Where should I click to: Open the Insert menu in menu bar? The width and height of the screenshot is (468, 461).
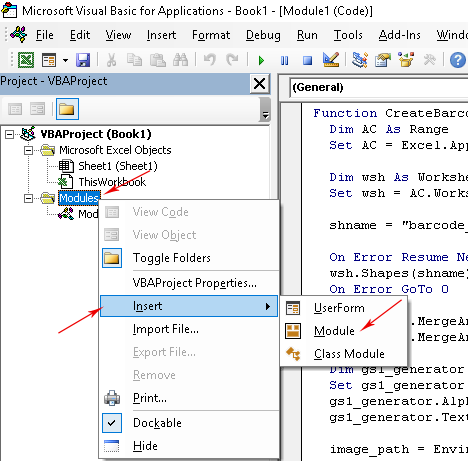pyautogui.click(x=161, y=35)
